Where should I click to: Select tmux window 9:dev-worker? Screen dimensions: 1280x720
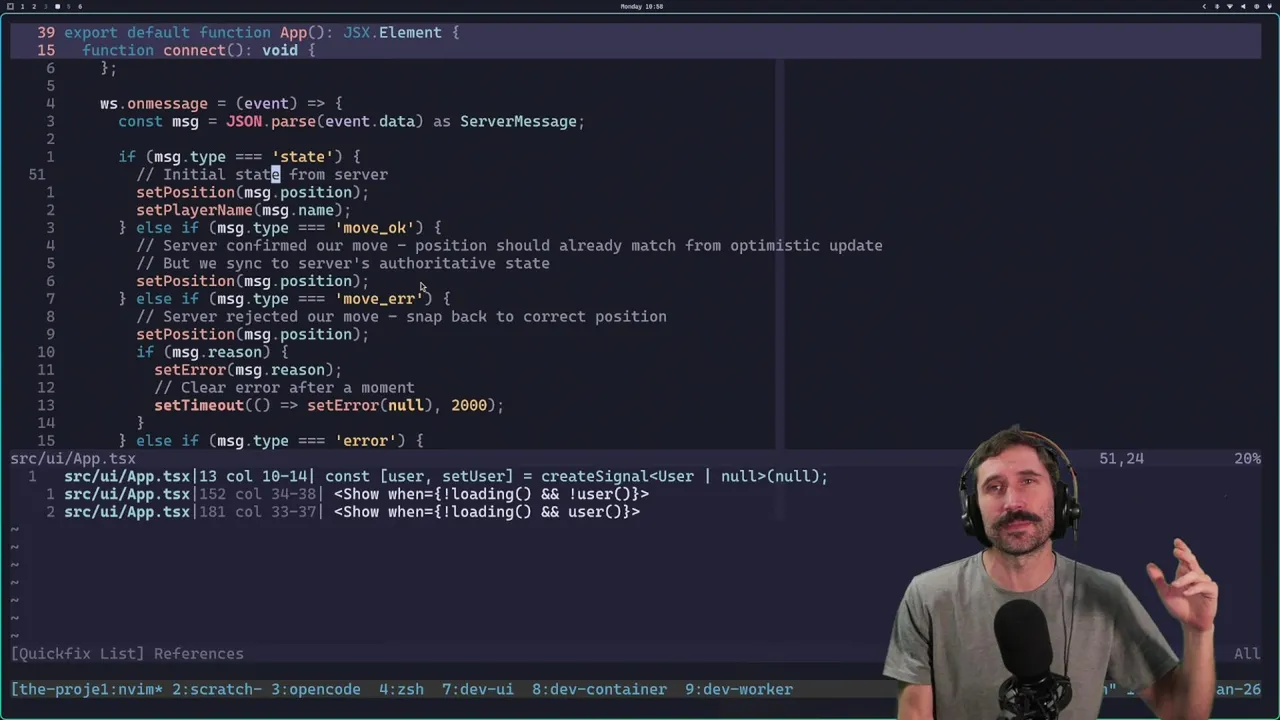point(739,689)
